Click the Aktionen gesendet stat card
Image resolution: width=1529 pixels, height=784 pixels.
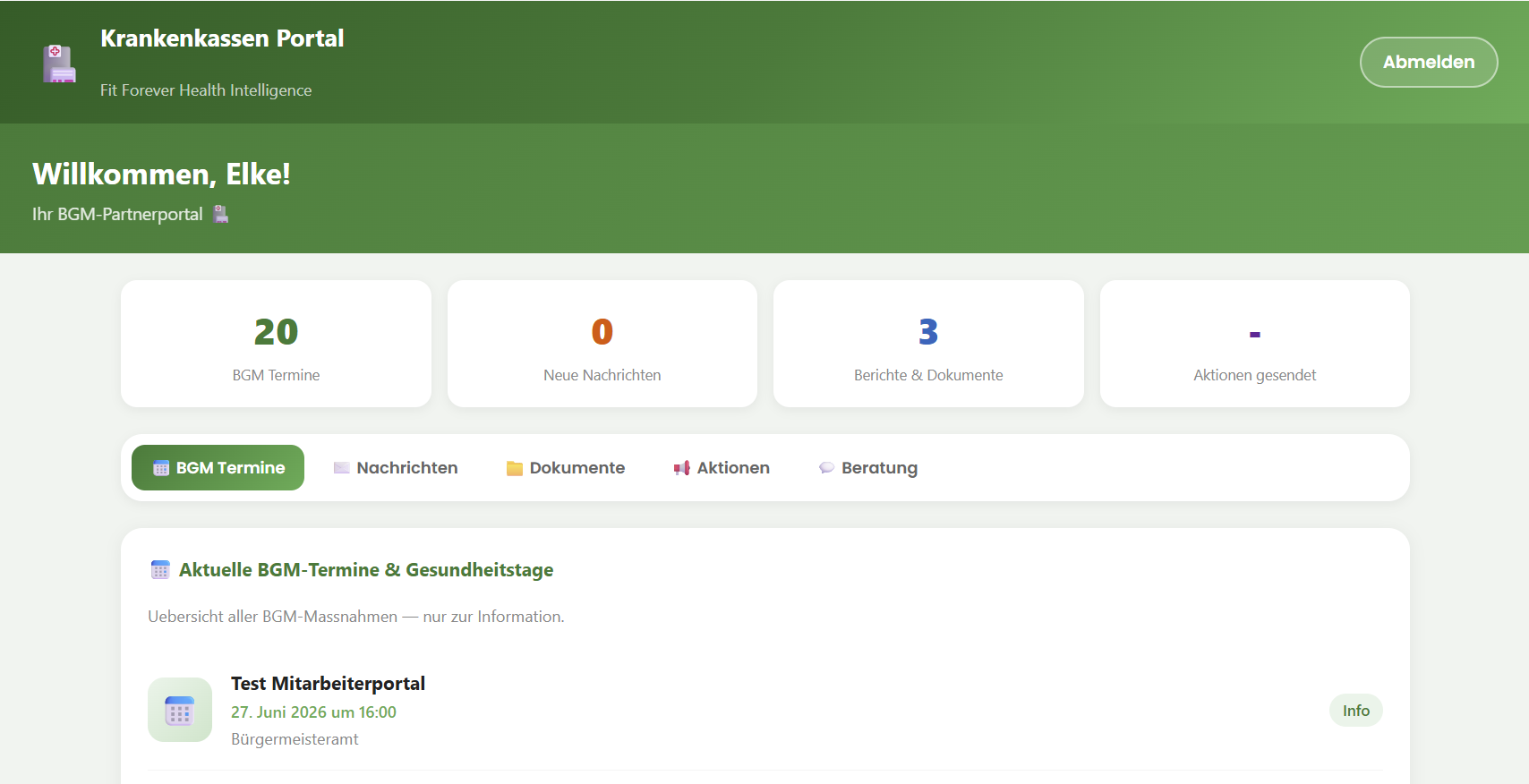(x=1255, y=344)
